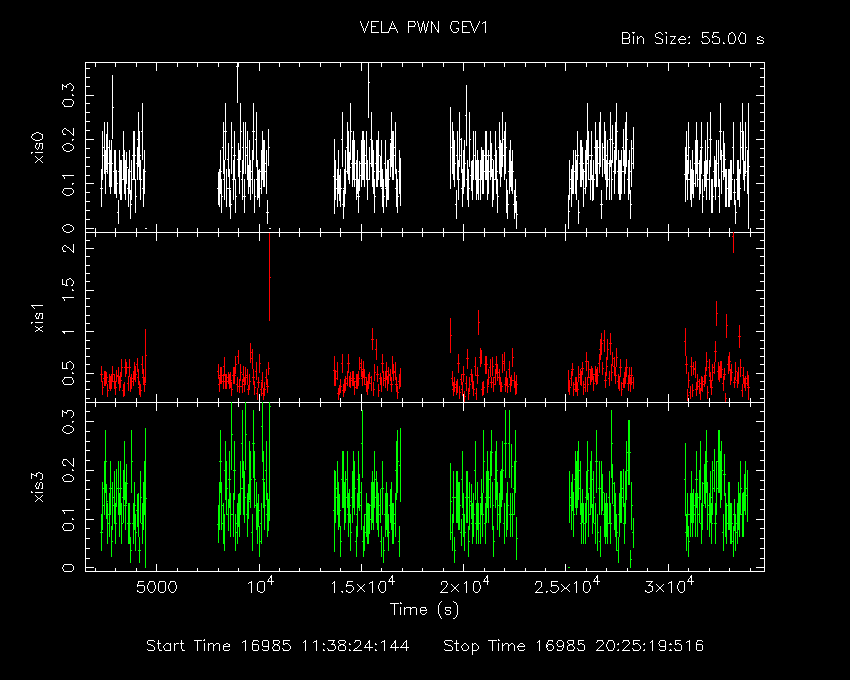Click the 1.5×10⁴ time axis tick label

(363, 586)
